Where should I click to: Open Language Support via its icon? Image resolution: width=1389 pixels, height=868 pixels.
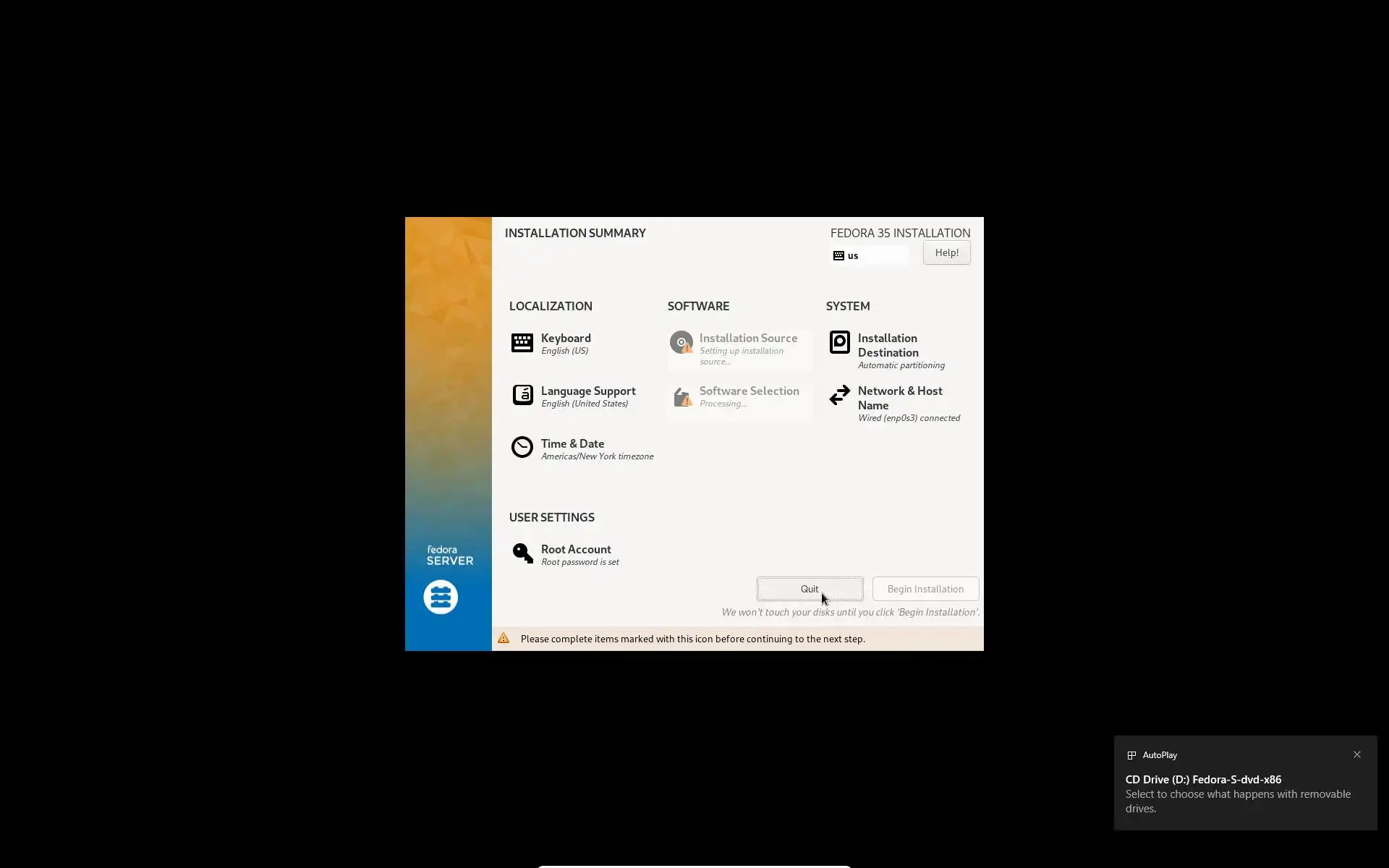click(522, 395)
